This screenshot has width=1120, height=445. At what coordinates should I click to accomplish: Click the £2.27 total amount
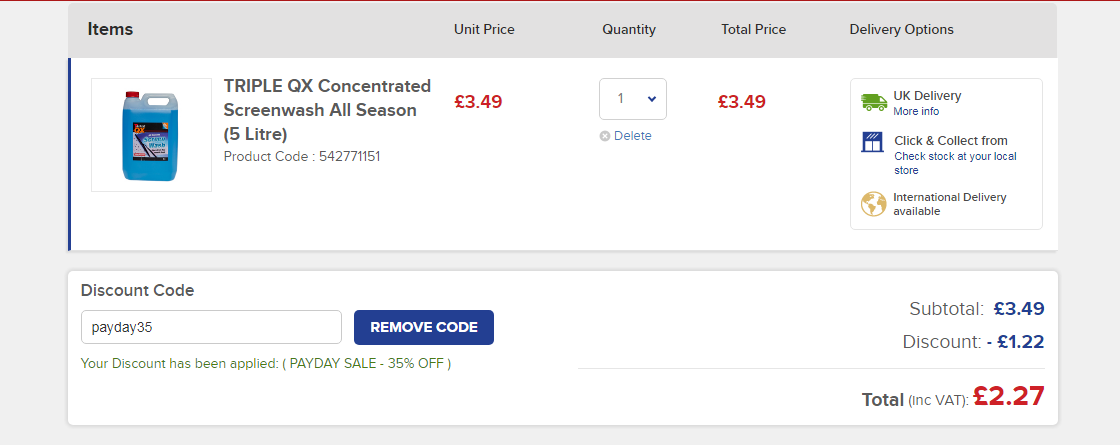point(1008,396)
